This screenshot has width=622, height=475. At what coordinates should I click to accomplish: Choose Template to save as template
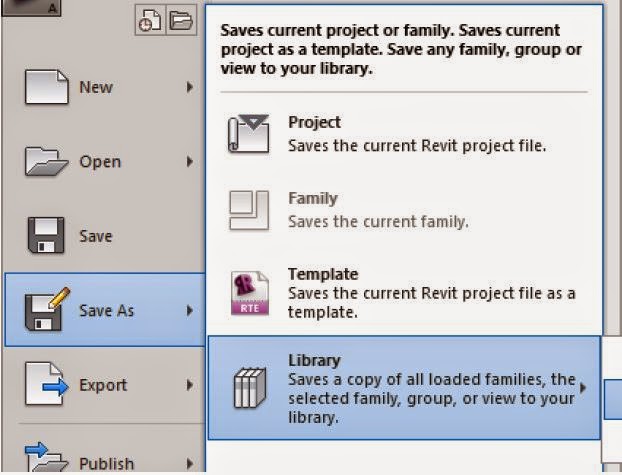[x=403, y=293]
